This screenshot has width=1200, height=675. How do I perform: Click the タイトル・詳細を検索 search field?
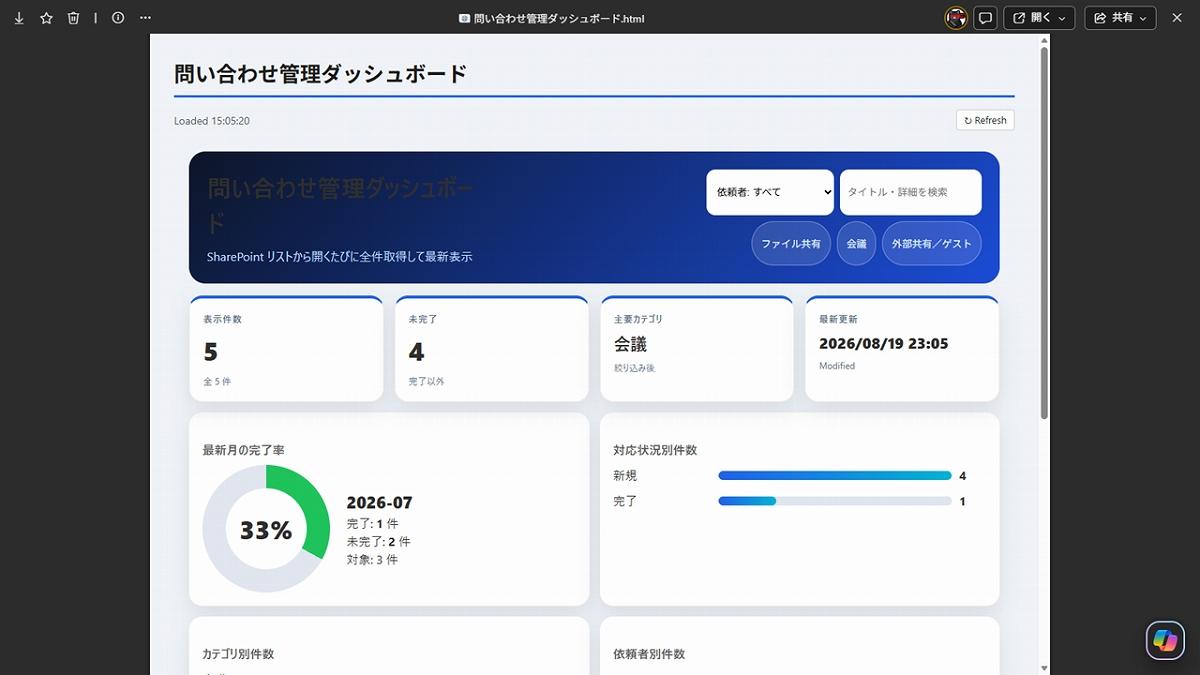click(911, 192)
